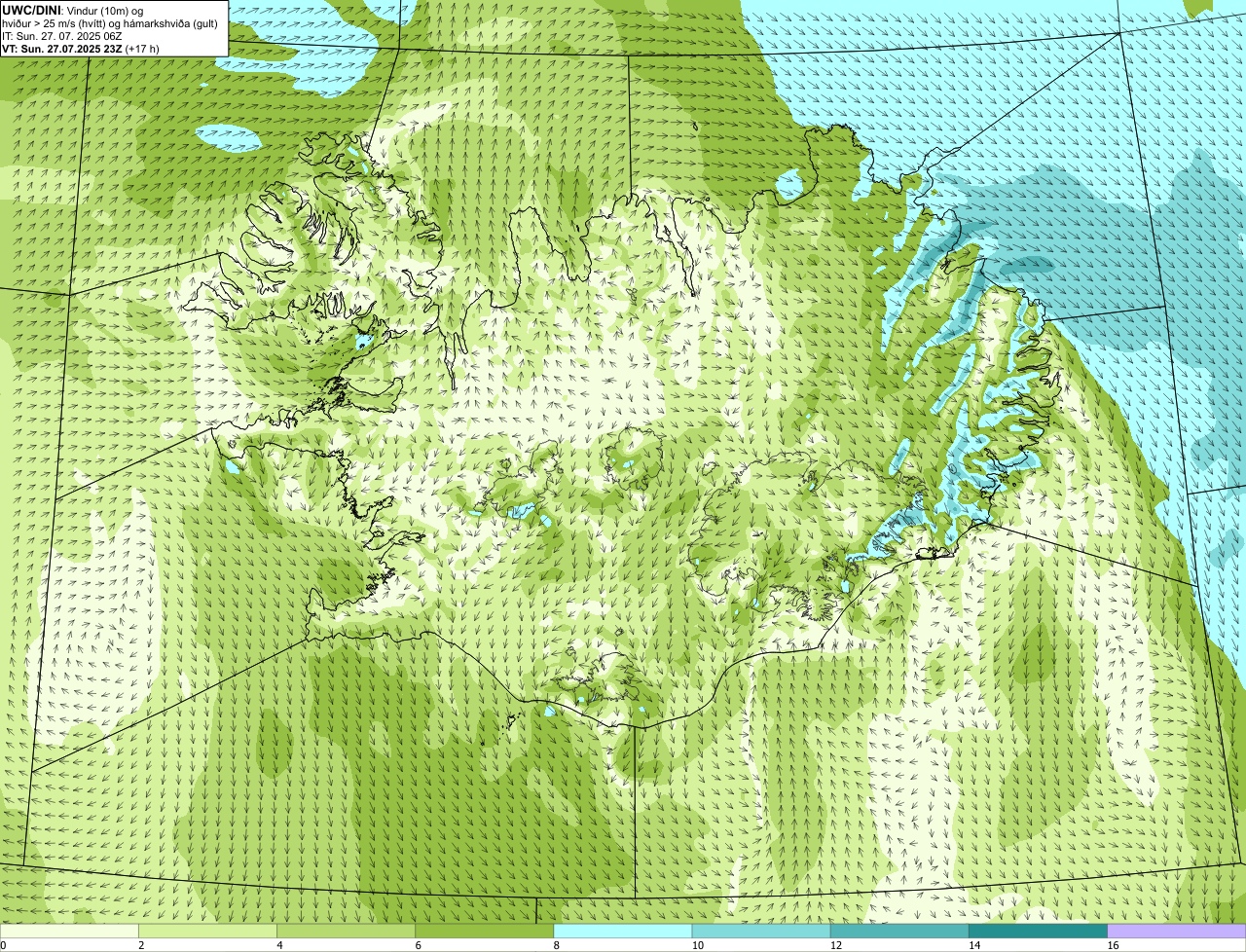
Task: Click the legend tick label "4"
Action: click(x=279, y=945)
